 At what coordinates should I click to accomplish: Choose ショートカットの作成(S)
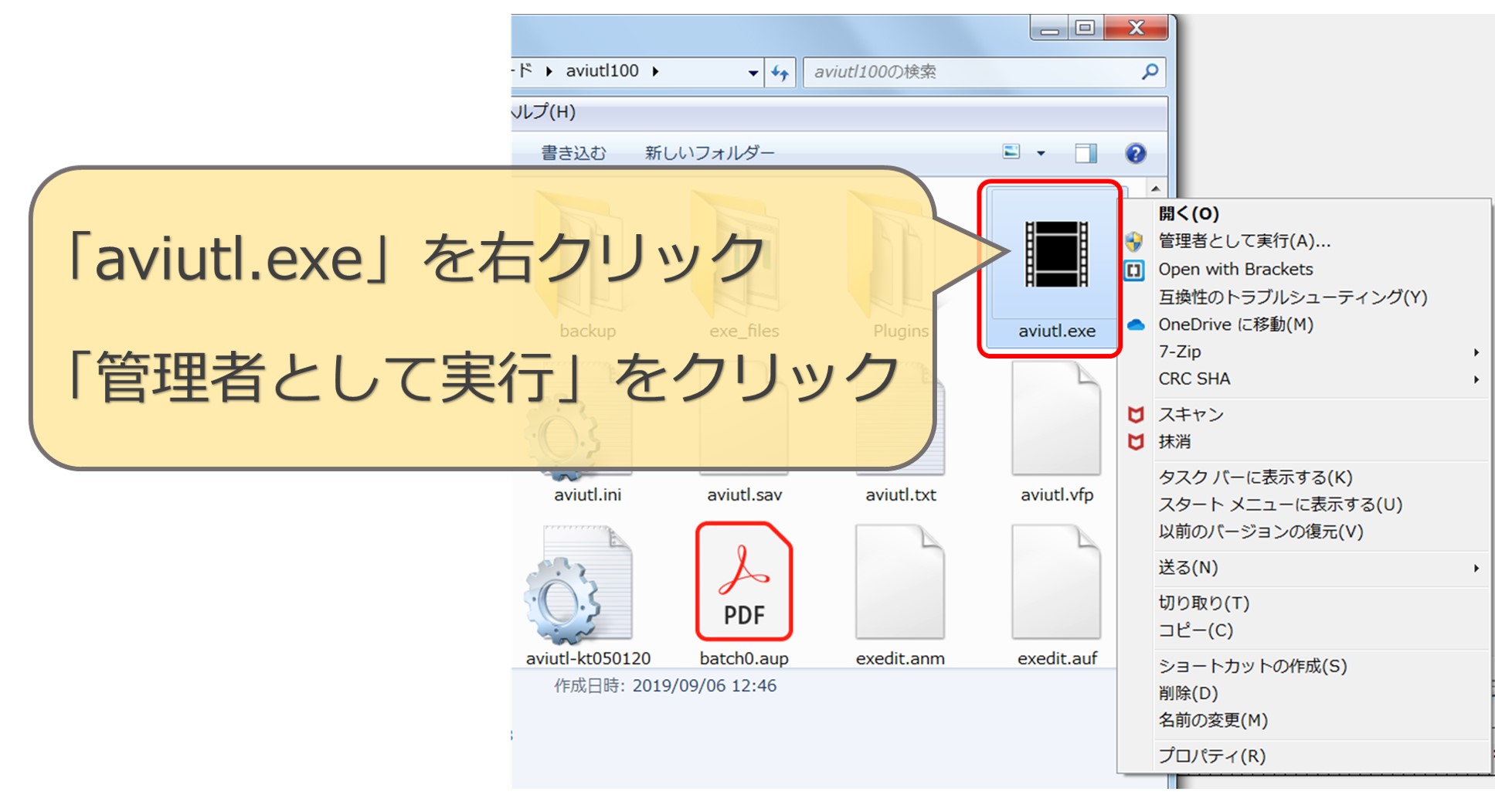(x=1252, y=666)
